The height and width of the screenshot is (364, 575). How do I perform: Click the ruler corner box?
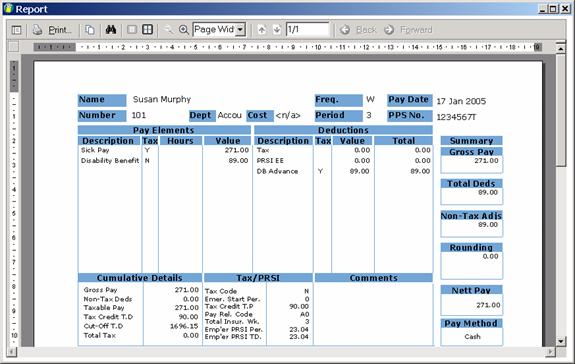click(13, 47)
